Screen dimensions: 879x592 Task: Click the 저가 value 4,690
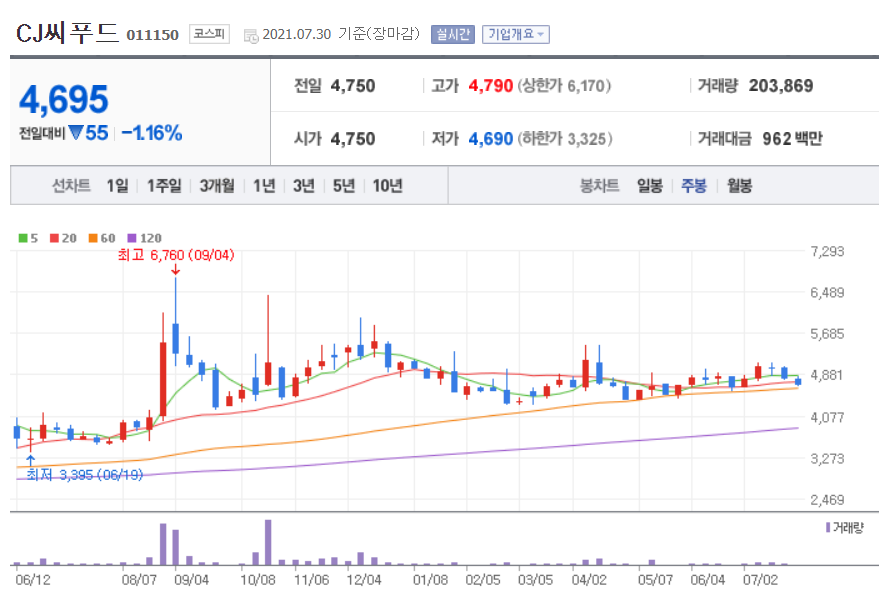point(491,138)
